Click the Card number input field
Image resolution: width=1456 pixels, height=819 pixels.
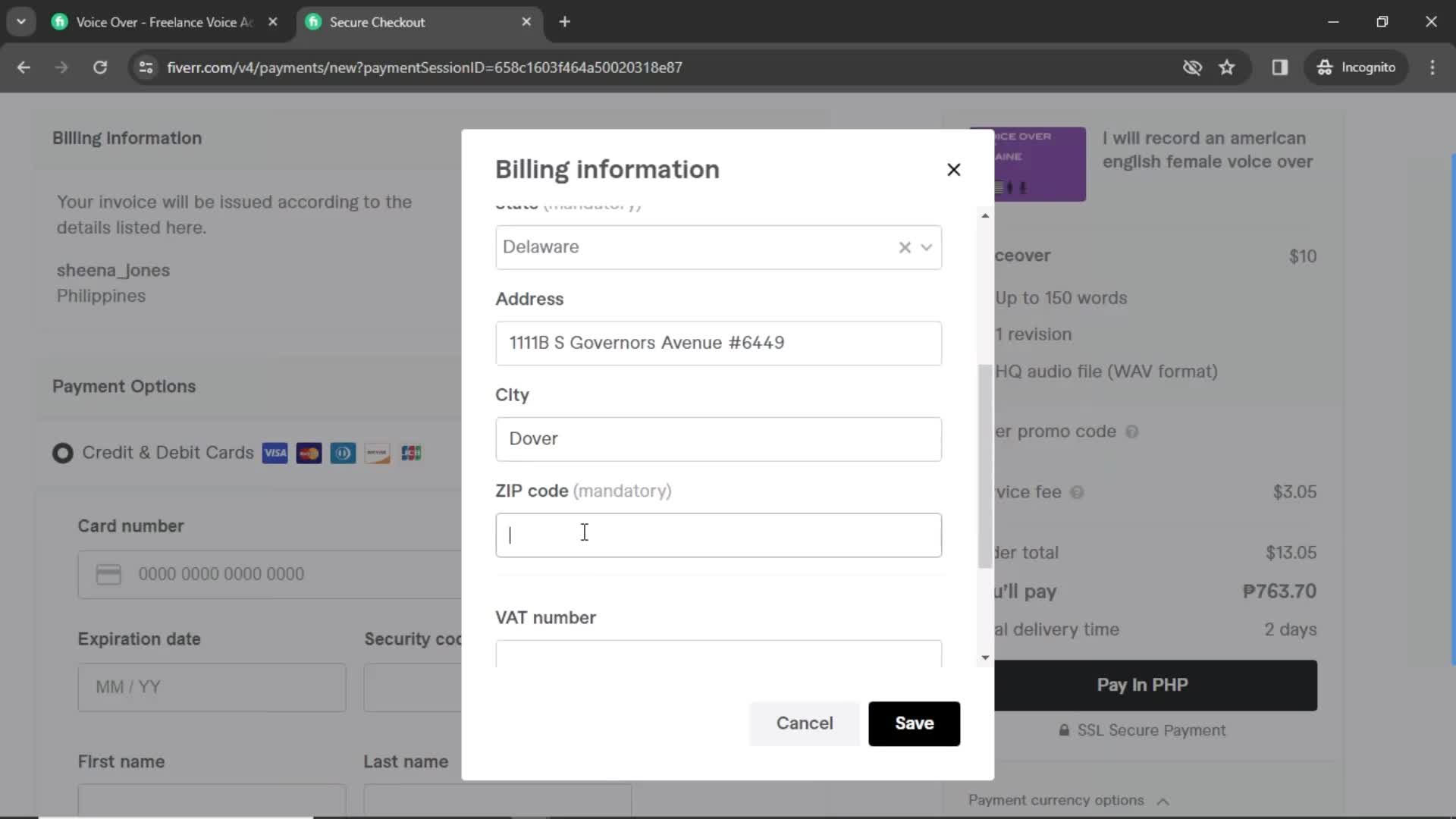pyautogui.click(x=270, y=575)
